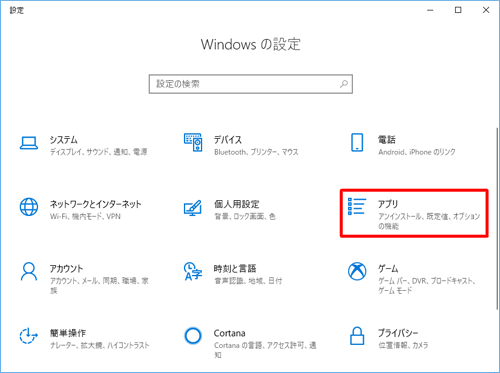This screenshot has height=373, width=500.
Task: Open the Cortana circle icon
Action: click(193, 336)
